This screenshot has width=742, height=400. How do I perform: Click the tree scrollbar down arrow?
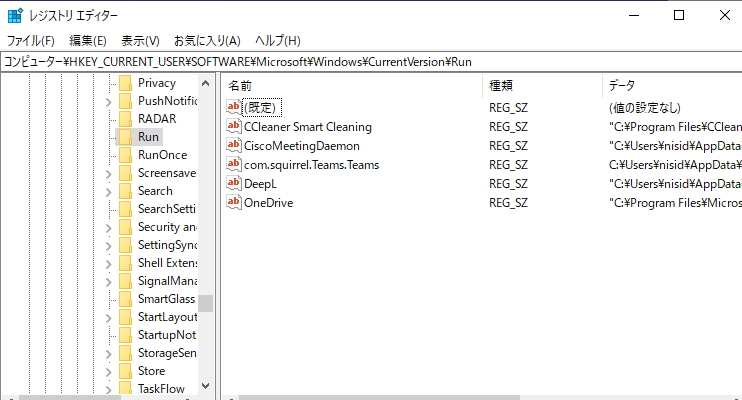point(205,386)
